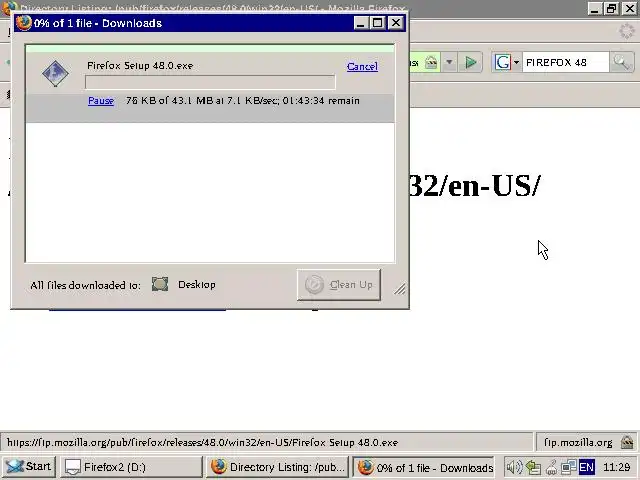Click the magnifier search button
The width and height of the screenshot is (640, 480).
click(x=621, y=62)
